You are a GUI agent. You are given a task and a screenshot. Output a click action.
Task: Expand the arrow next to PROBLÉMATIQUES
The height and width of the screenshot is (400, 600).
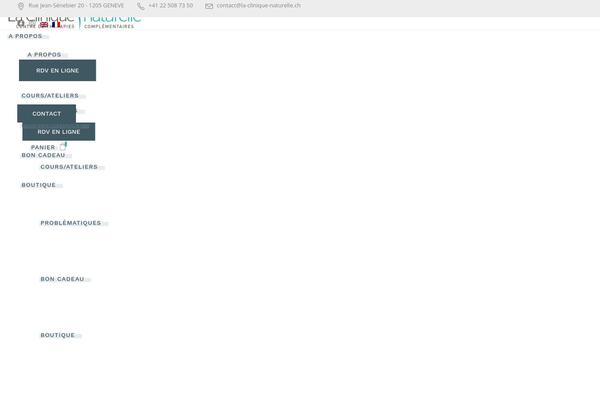(x=105, y=224)
